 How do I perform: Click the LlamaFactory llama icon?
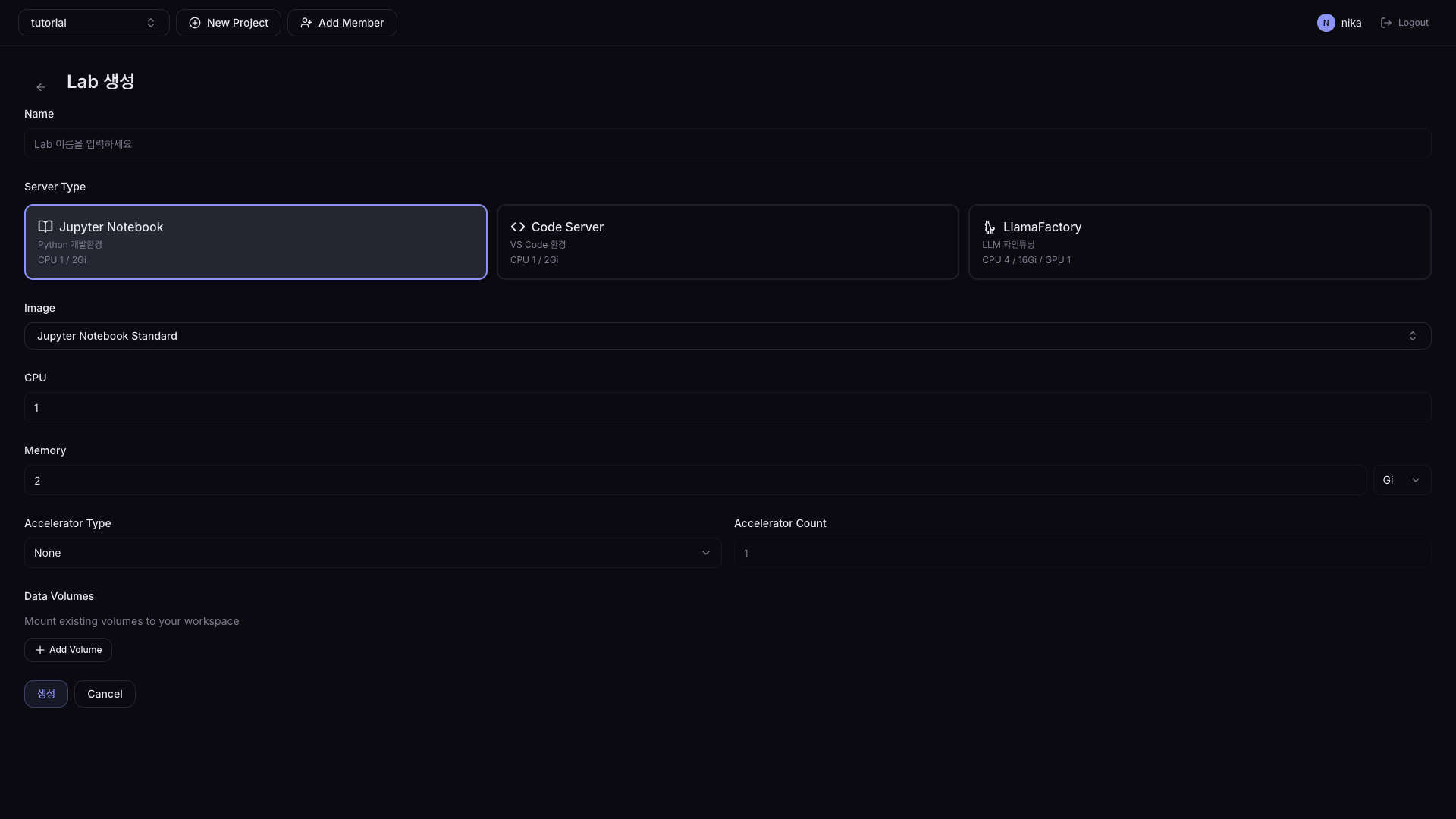point(990,227)
